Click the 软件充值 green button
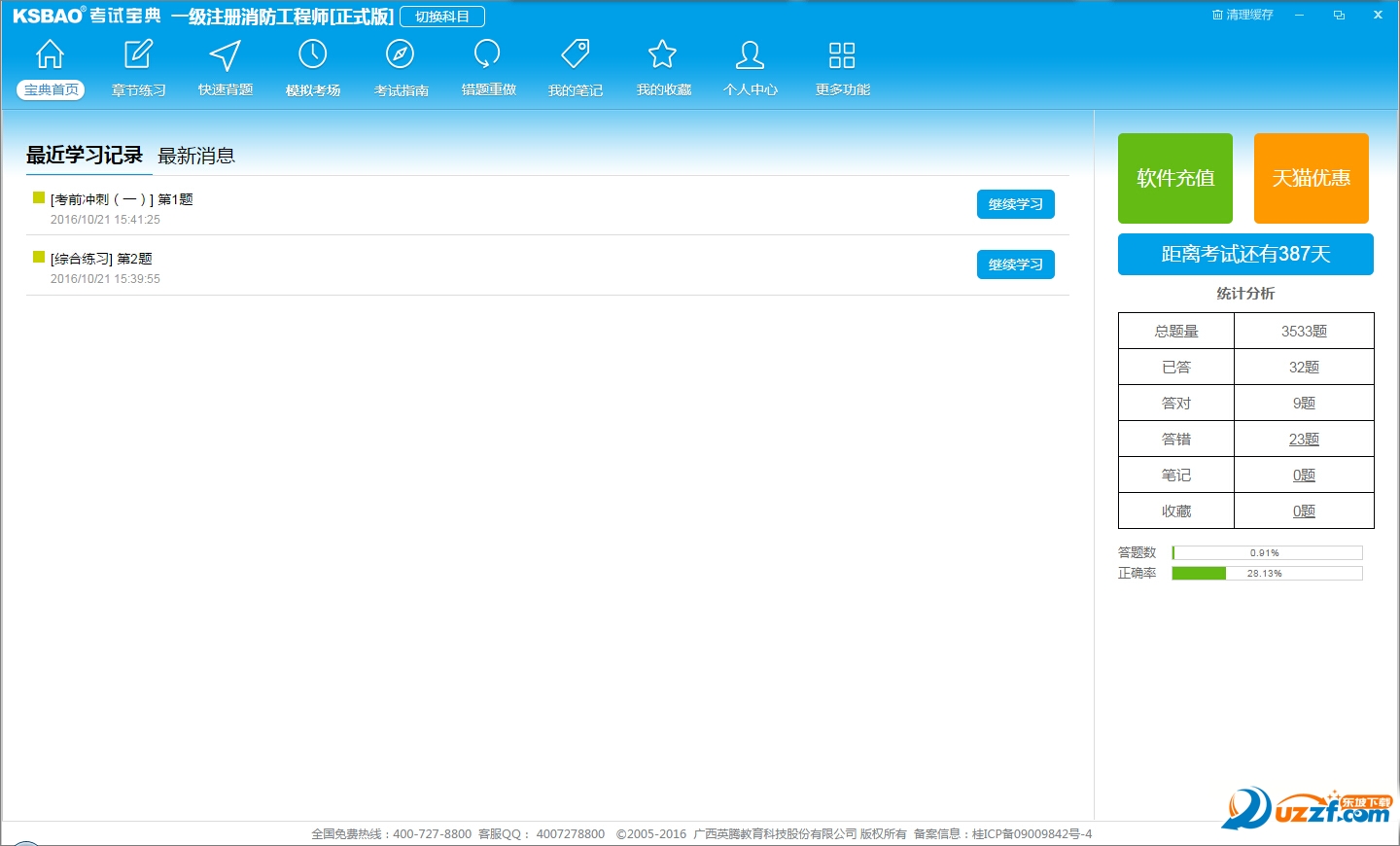 click(1175, 178)
